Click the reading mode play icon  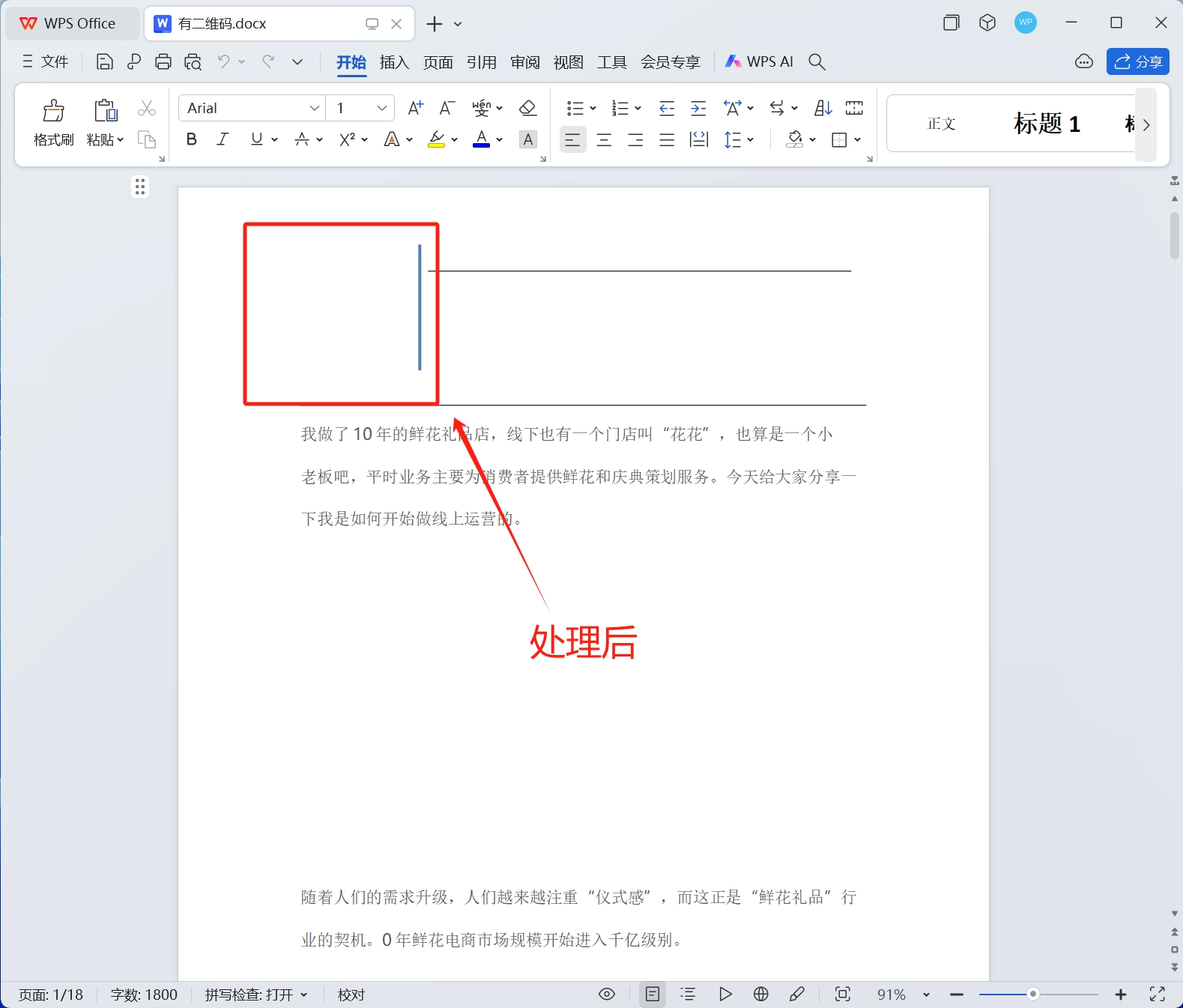coord(725,995)
